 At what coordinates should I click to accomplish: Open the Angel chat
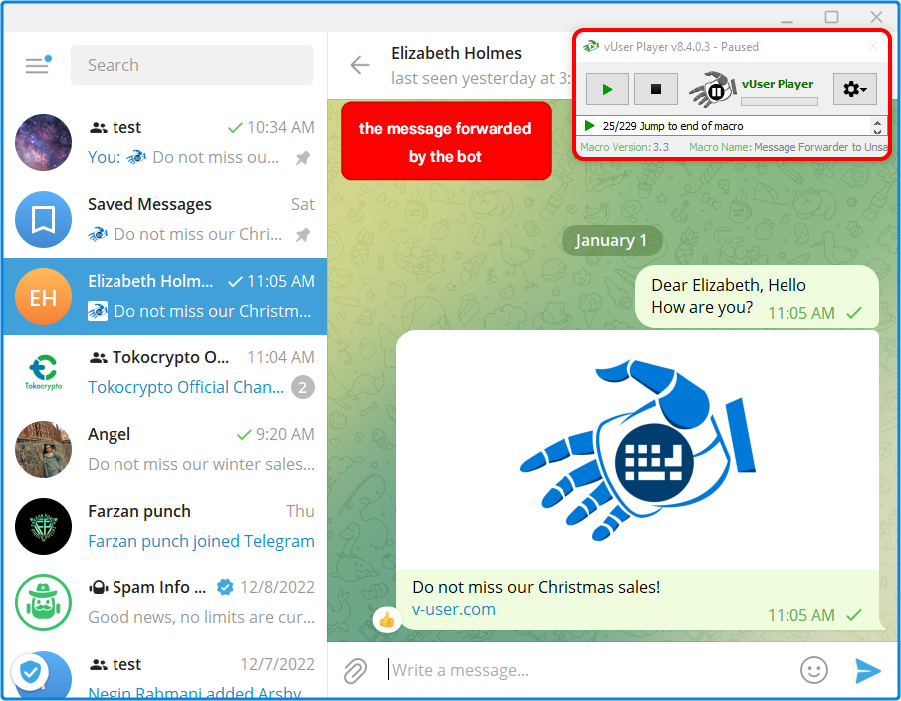point(165,449)
